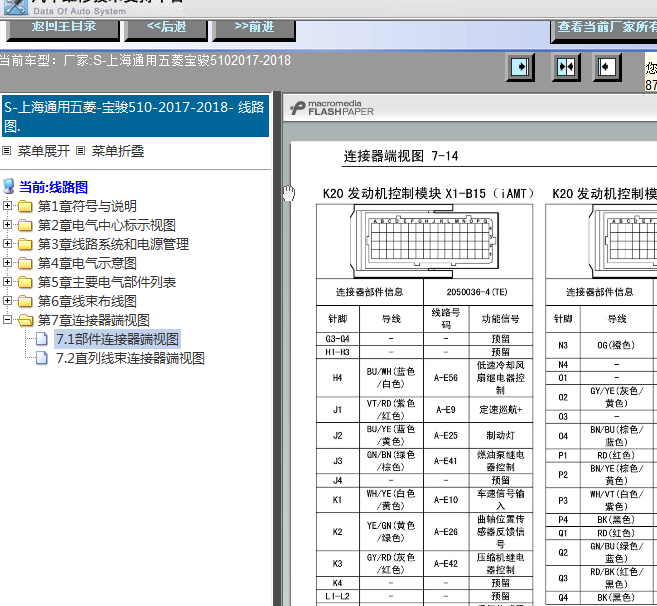
Task: Open 第2章电气中心标示视图 chapter label
Action: click(x=107, y=225)
